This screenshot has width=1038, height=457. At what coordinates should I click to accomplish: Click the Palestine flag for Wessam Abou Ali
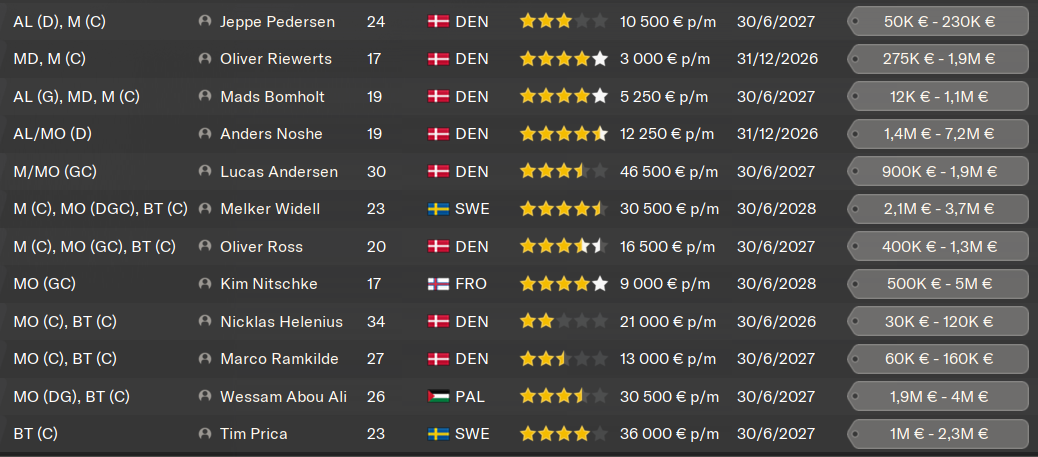coord(438,397)
